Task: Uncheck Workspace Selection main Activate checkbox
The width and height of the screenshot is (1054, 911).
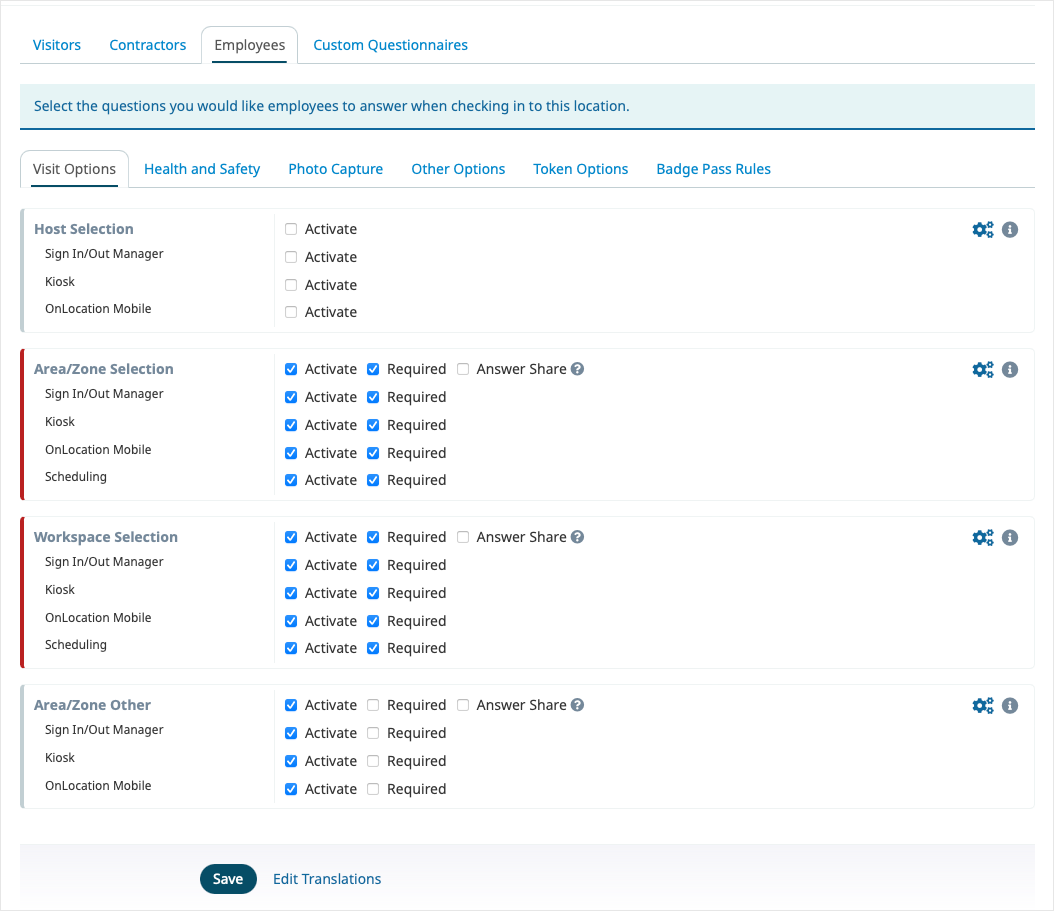Action: click(291, 537)
